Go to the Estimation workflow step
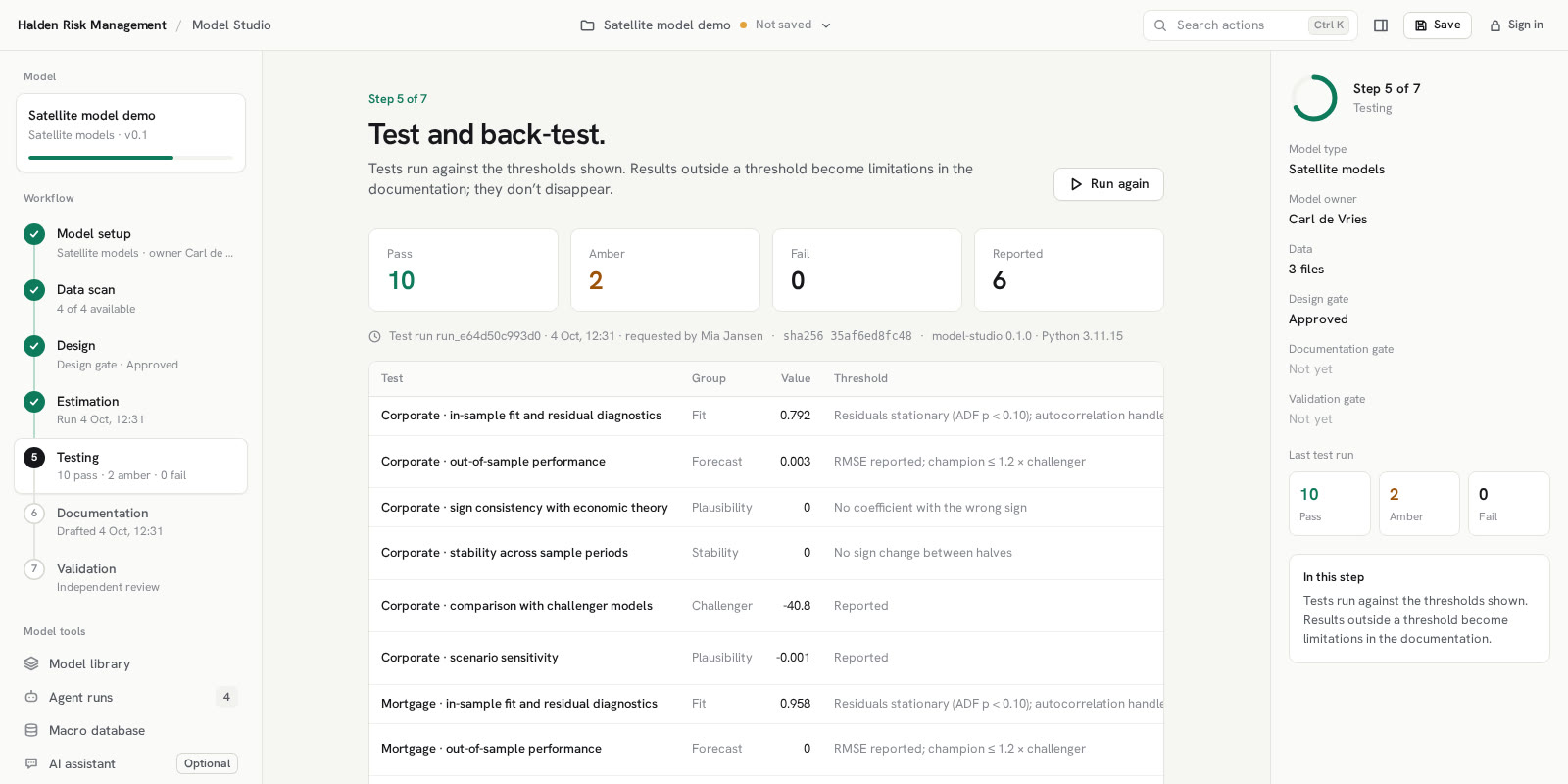Viewport: 1568px width, 784px height. [x=130, y=411]
